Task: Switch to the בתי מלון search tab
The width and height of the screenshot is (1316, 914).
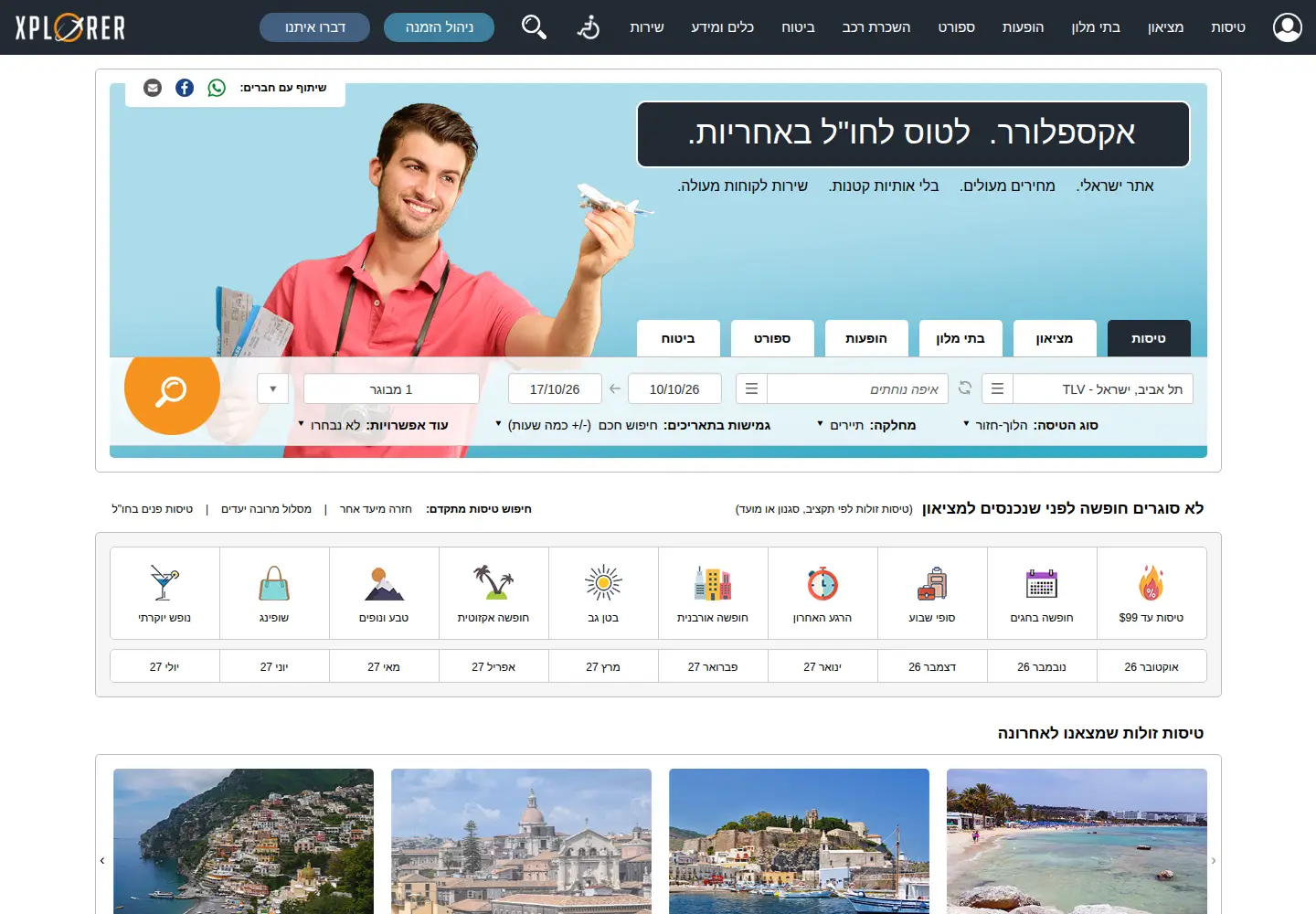Action: [960, 338]
